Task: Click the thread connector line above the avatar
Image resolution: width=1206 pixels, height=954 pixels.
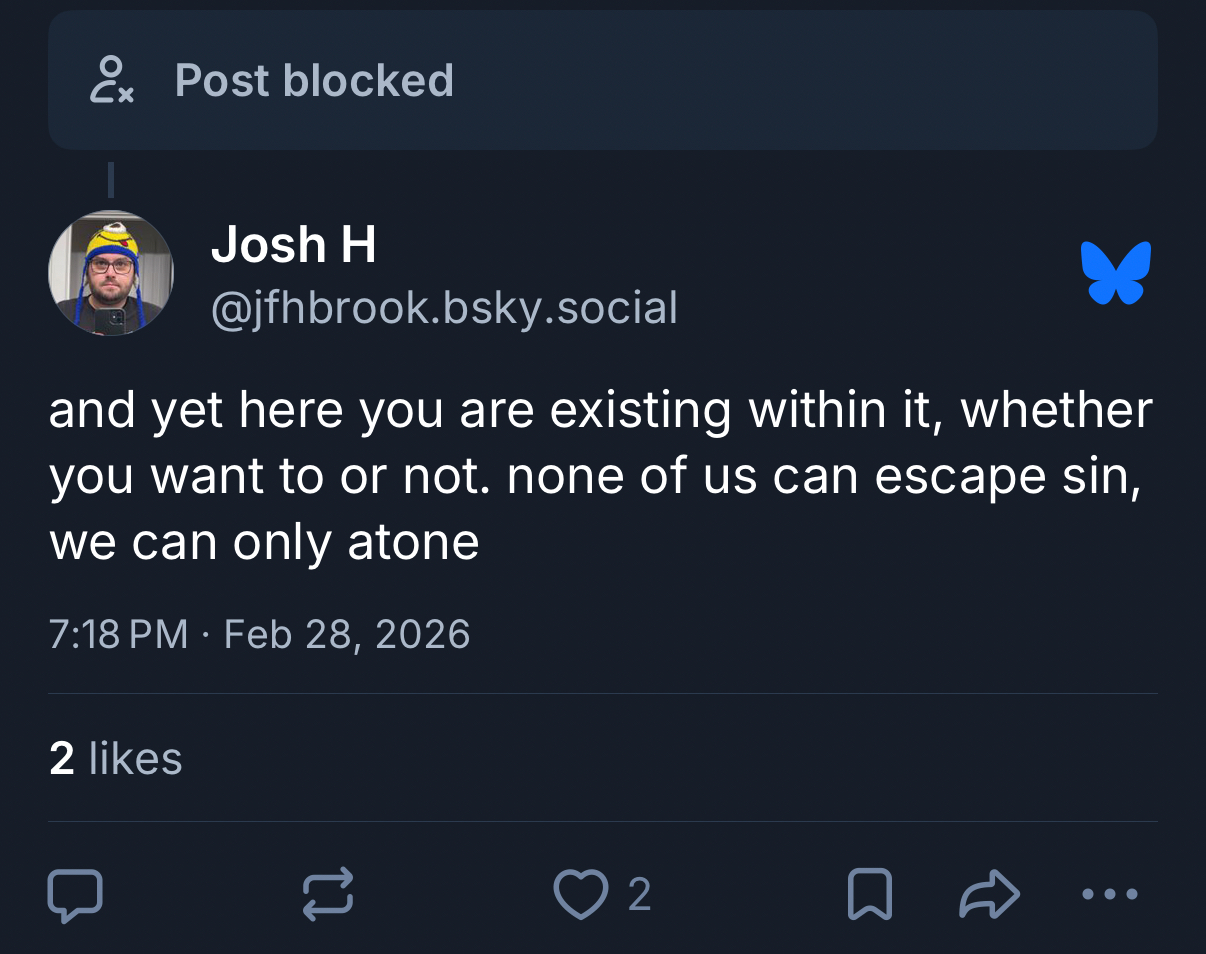Action: click(x=111, y=180)
